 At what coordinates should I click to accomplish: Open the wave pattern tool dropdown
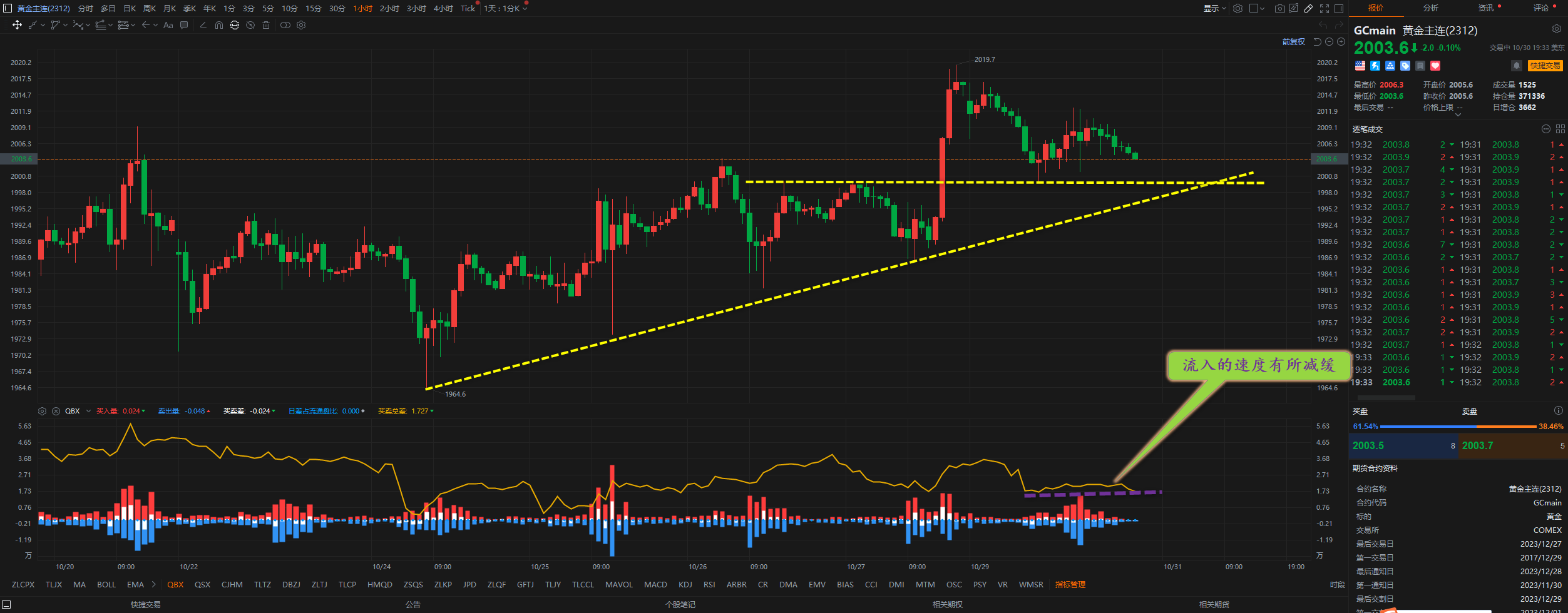click(x=88, y=25)
